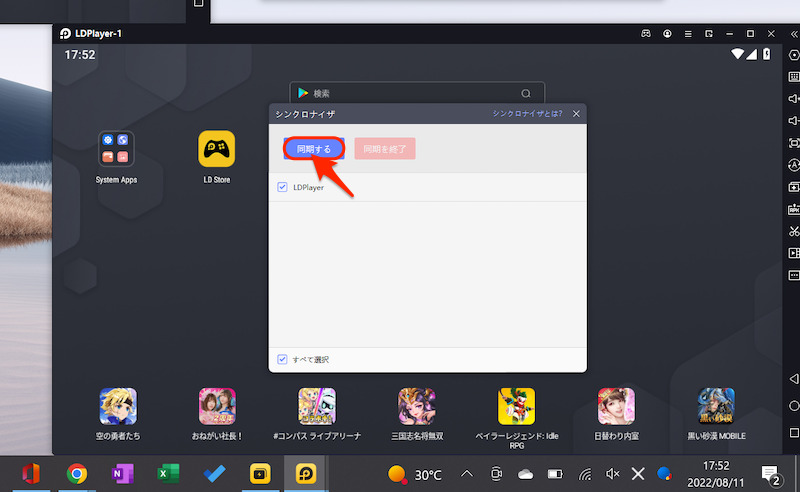The image size is (800, 492).
Task: Click the volume up icon in sidebar
Action: pos(794,98)
